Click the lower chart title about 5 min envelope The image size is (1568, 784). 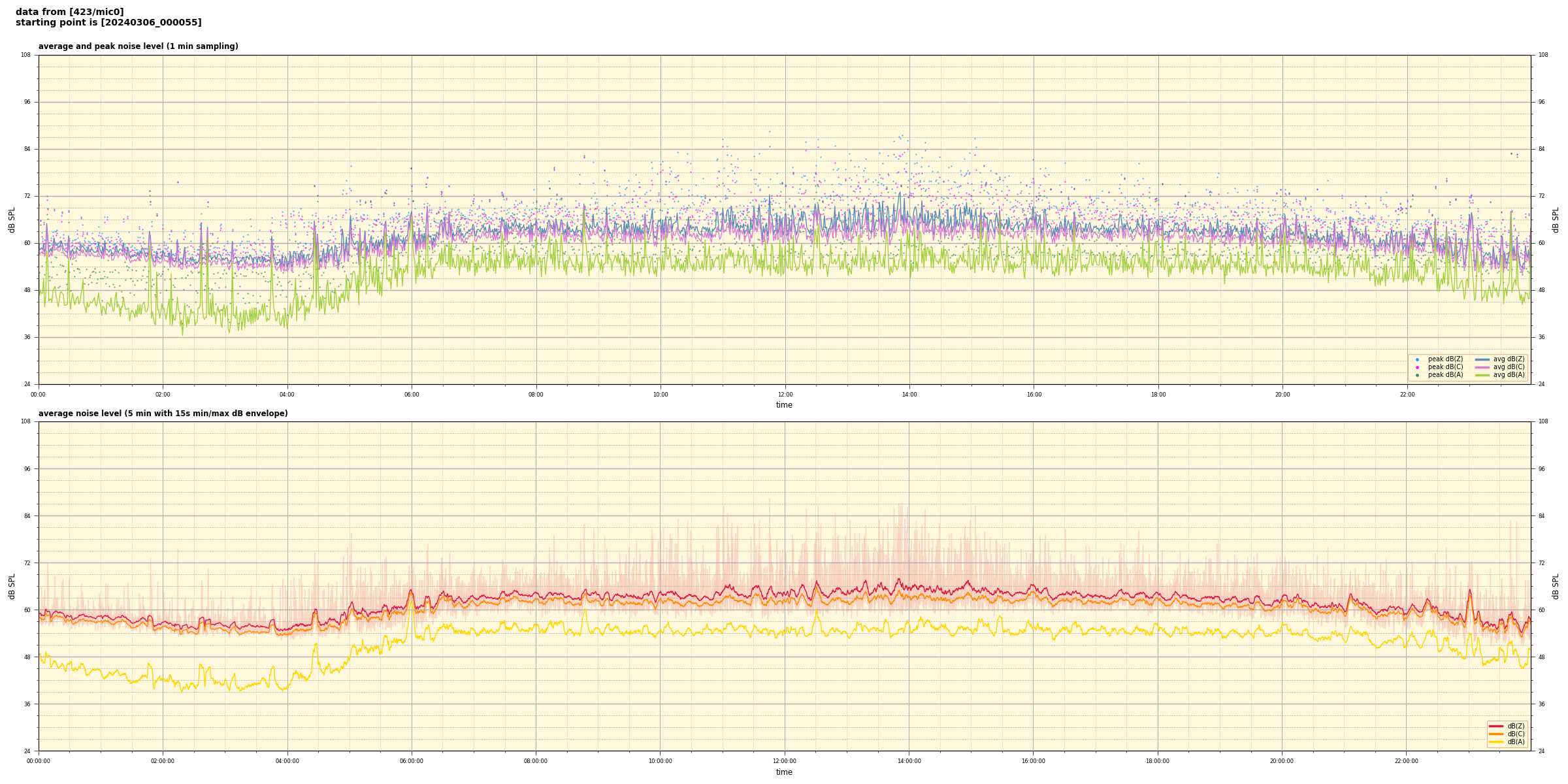point(163,414)
